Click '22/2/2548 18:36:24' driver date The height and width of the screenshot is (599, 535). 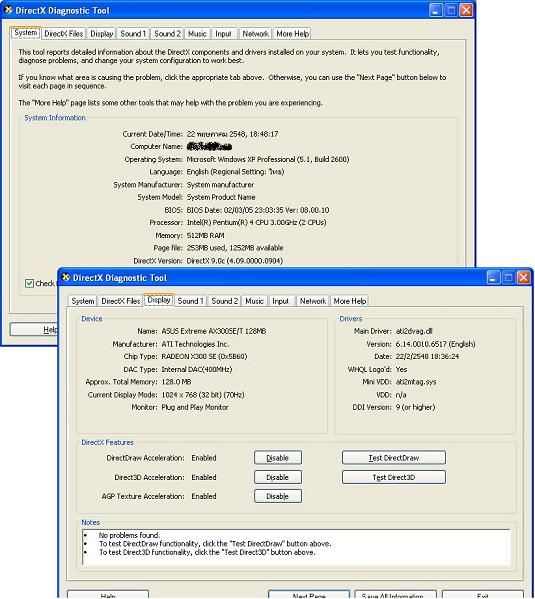pyautogui.click(x=427, y=357)
